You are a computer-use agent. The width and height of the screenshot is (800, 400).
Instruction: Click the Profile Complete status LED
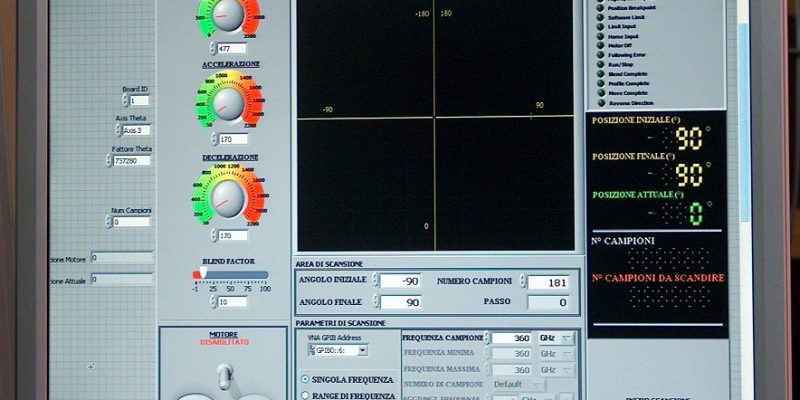tap(600, 83)
